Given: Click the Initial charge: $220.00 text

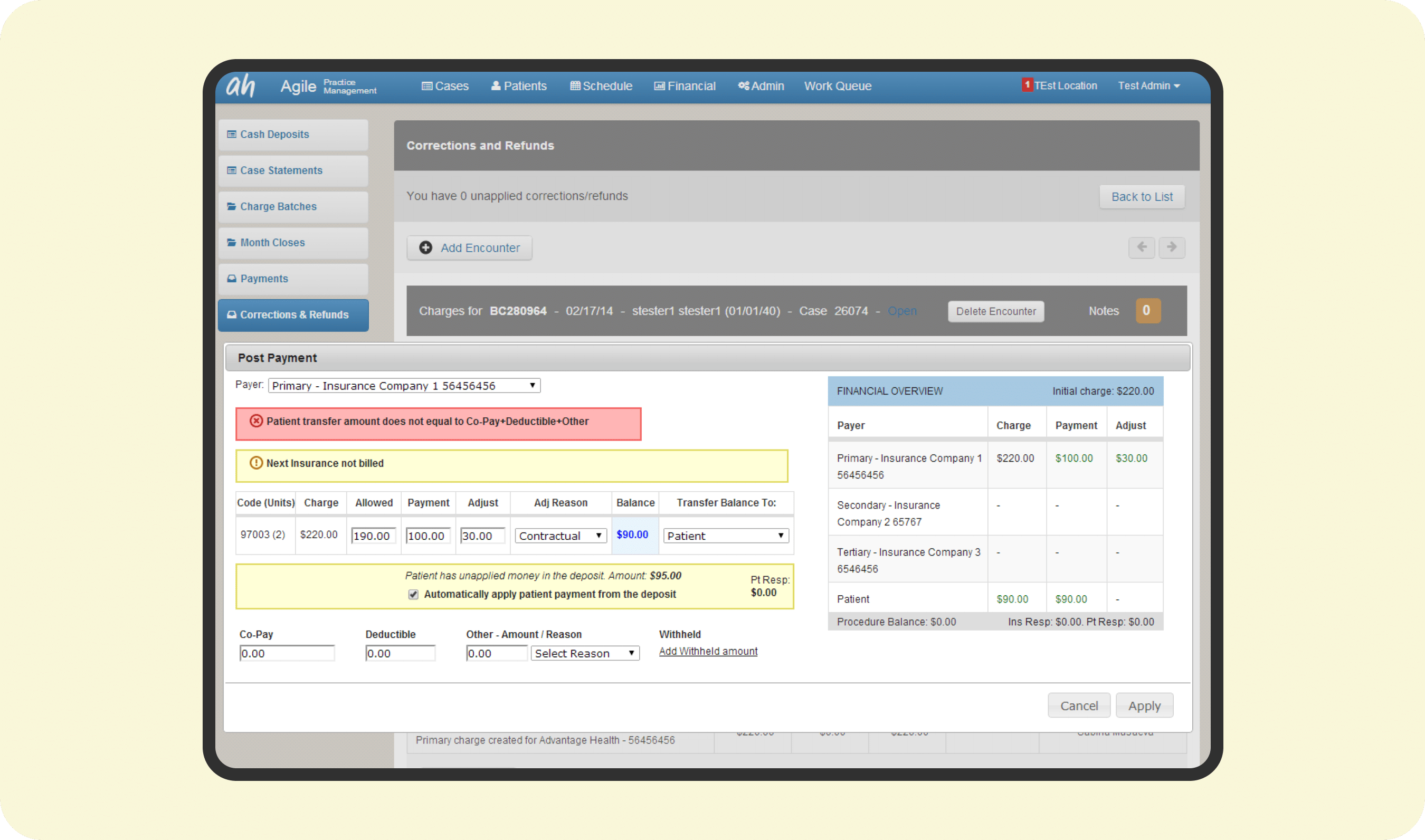Looking at the screenshot, I should (1103, 391).
